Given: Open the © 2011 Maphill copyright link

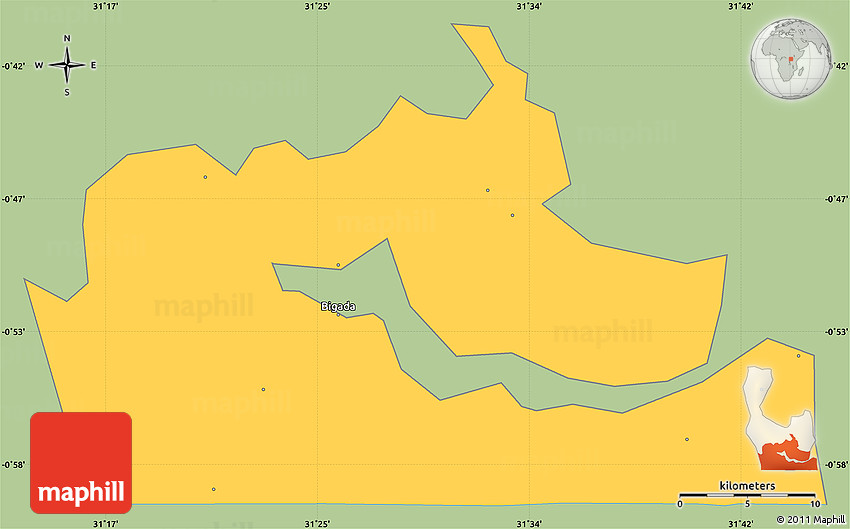Looking at the screenshot, I should point(810,520).
